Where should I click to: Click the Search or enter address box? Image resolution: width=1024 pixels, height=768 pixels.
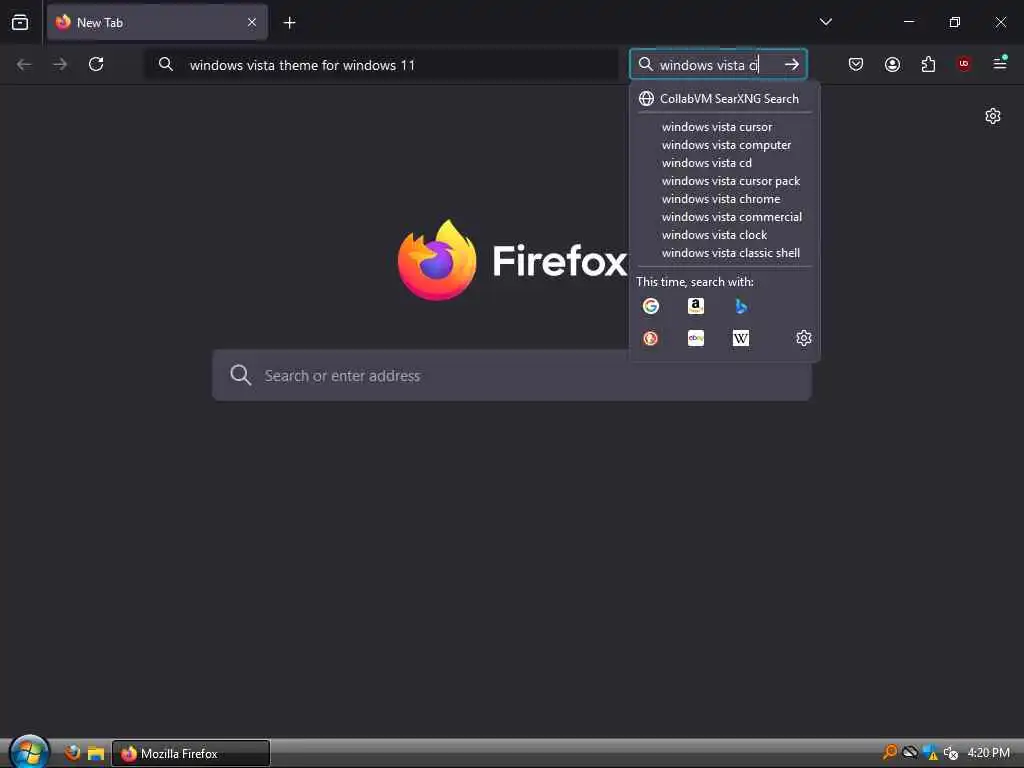click(x=512, y=375)
